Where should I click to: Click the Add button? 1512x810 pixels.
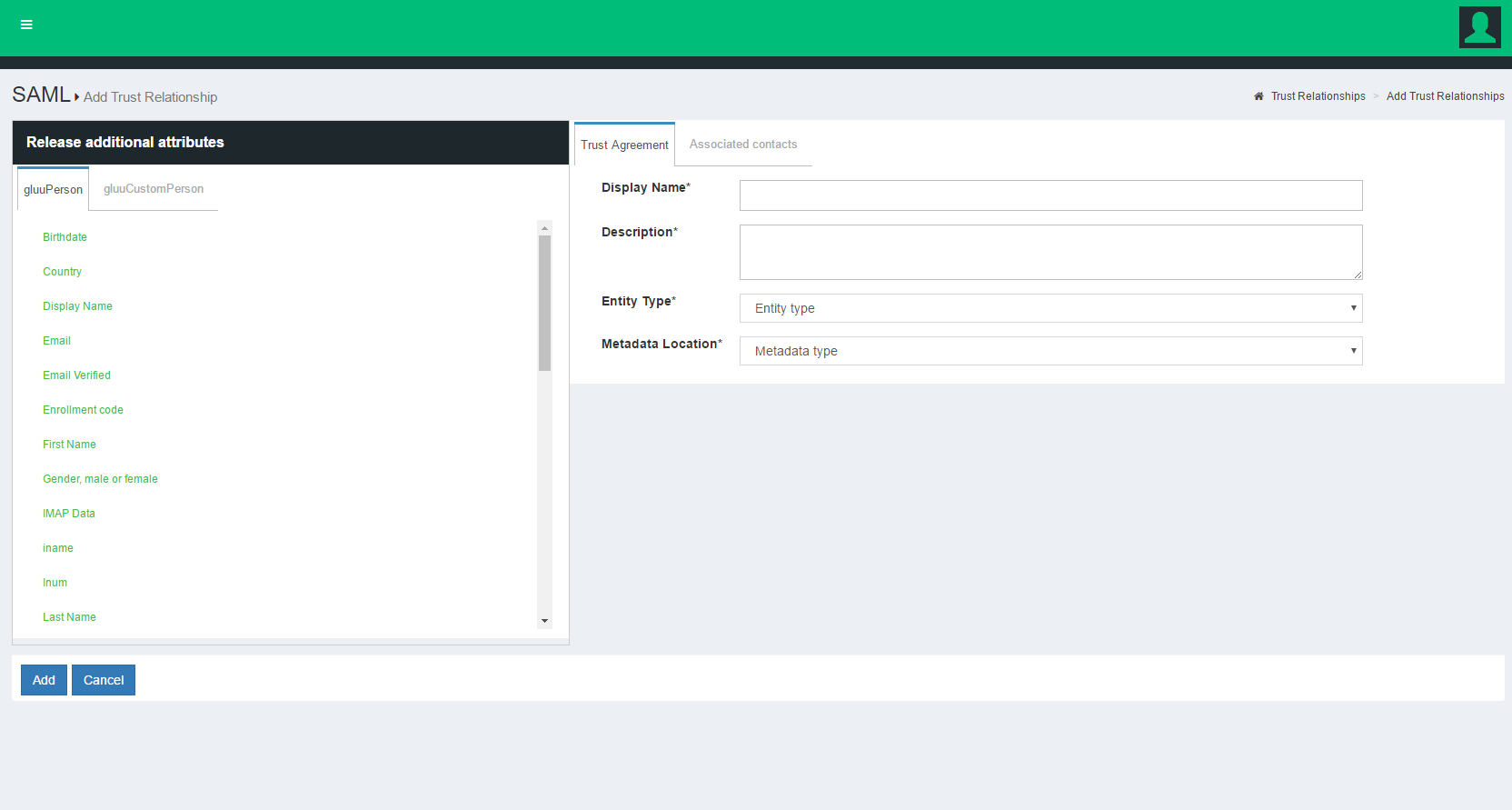tap(44, 680)
